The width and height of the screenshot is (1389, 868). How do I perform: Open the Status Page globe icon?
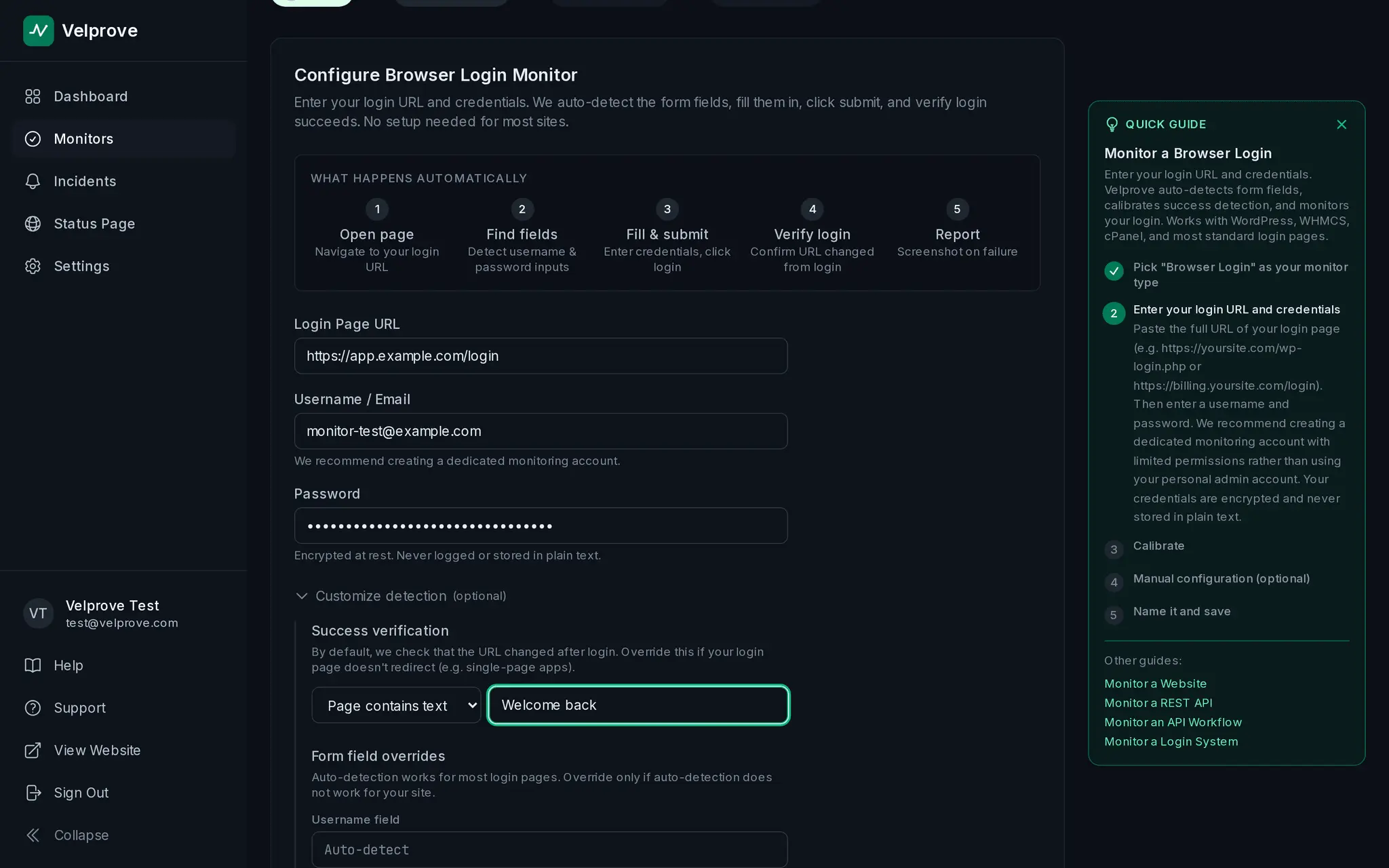pos(33,224)
